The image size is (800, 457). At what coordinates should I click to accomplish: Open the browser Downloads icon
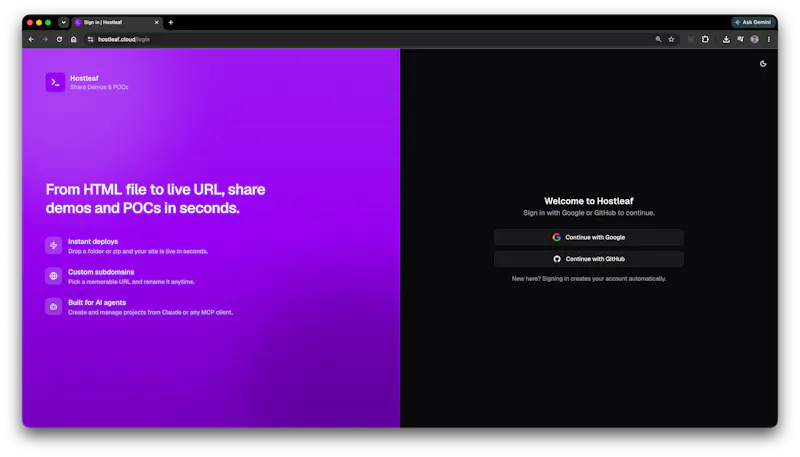pyautogui.click(x=726, y=39)
